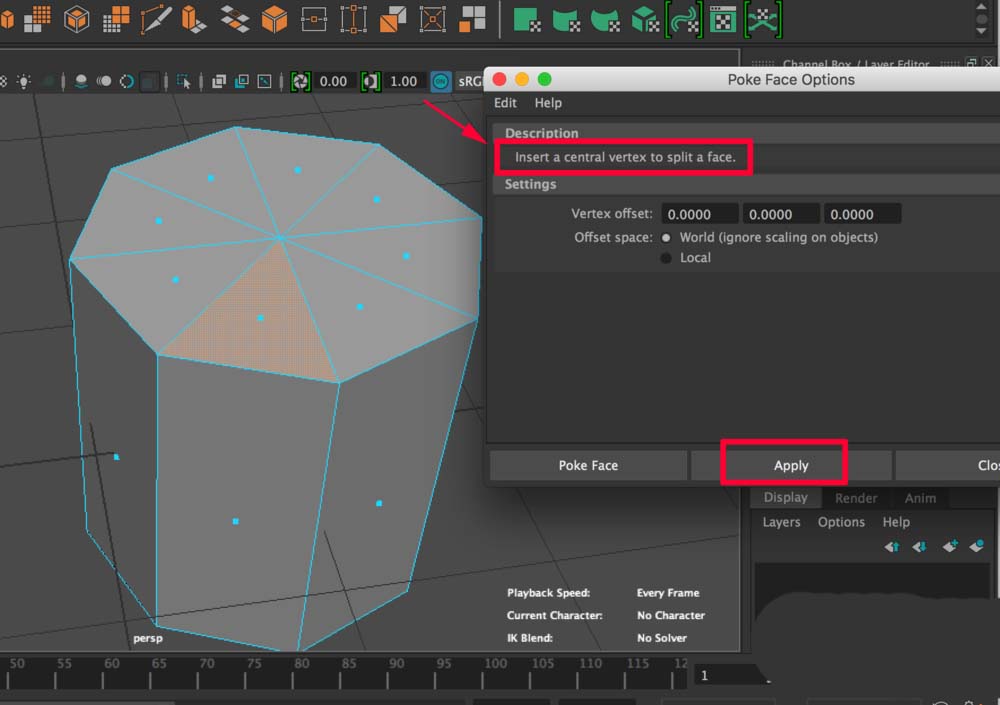The height and width of the screenshot is (705, 1000).
Task: Switch to the Render layer tab
Action: click(x=856, y=498)
